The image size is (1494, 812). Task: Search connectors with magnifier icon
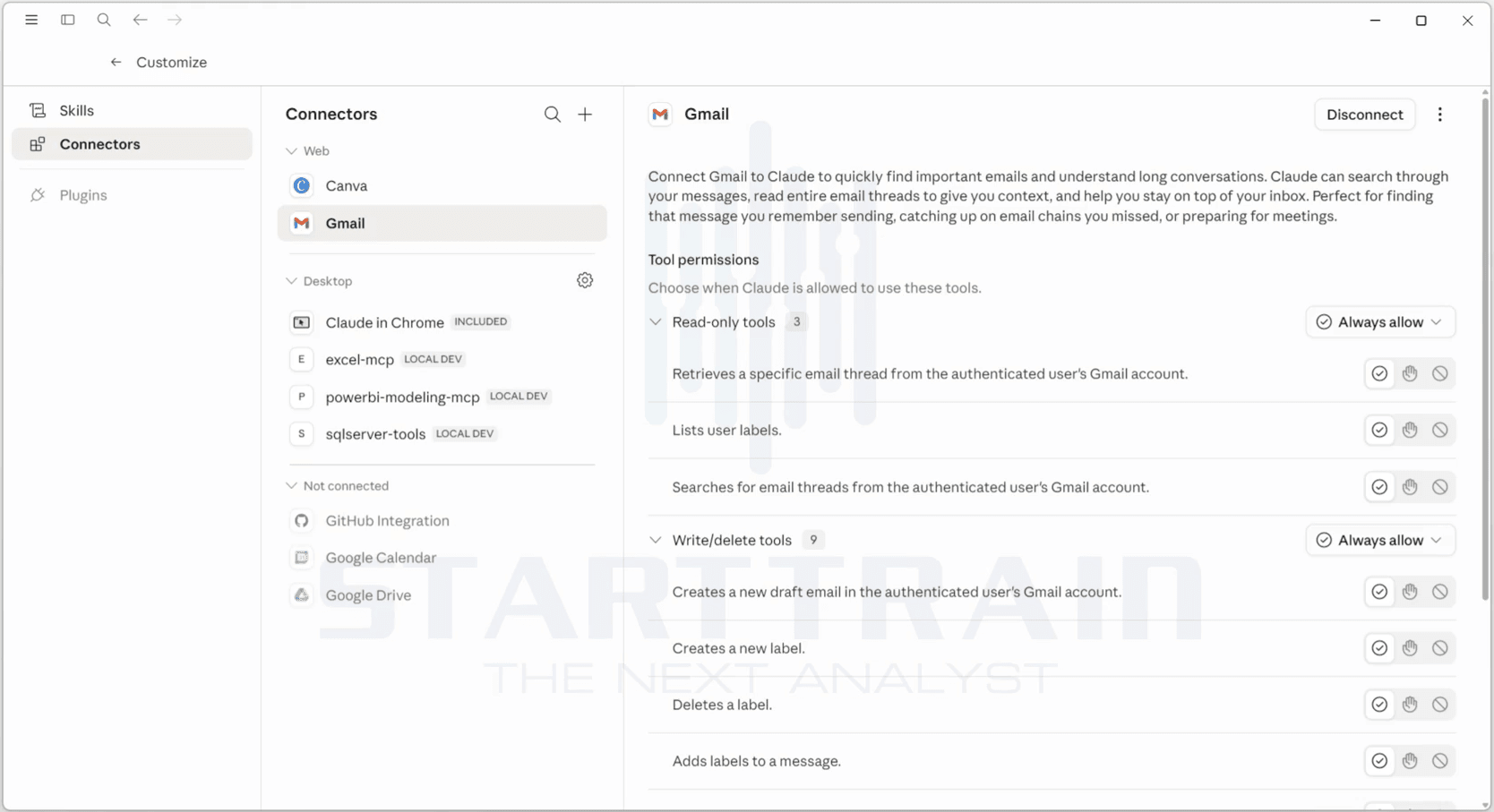pos(553,115)
